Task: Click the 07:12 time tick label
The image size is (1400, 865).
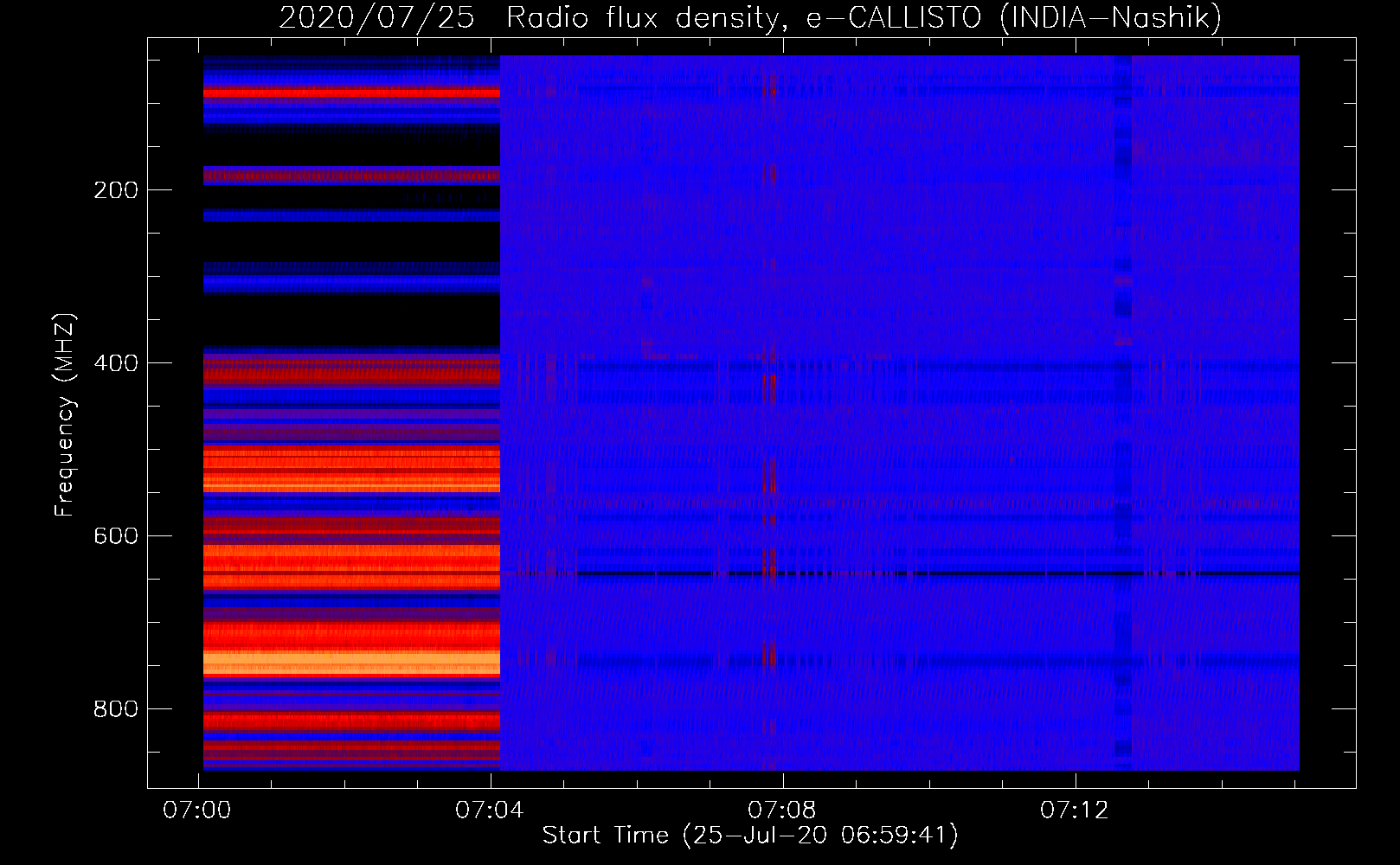Action: point(1075,811)
